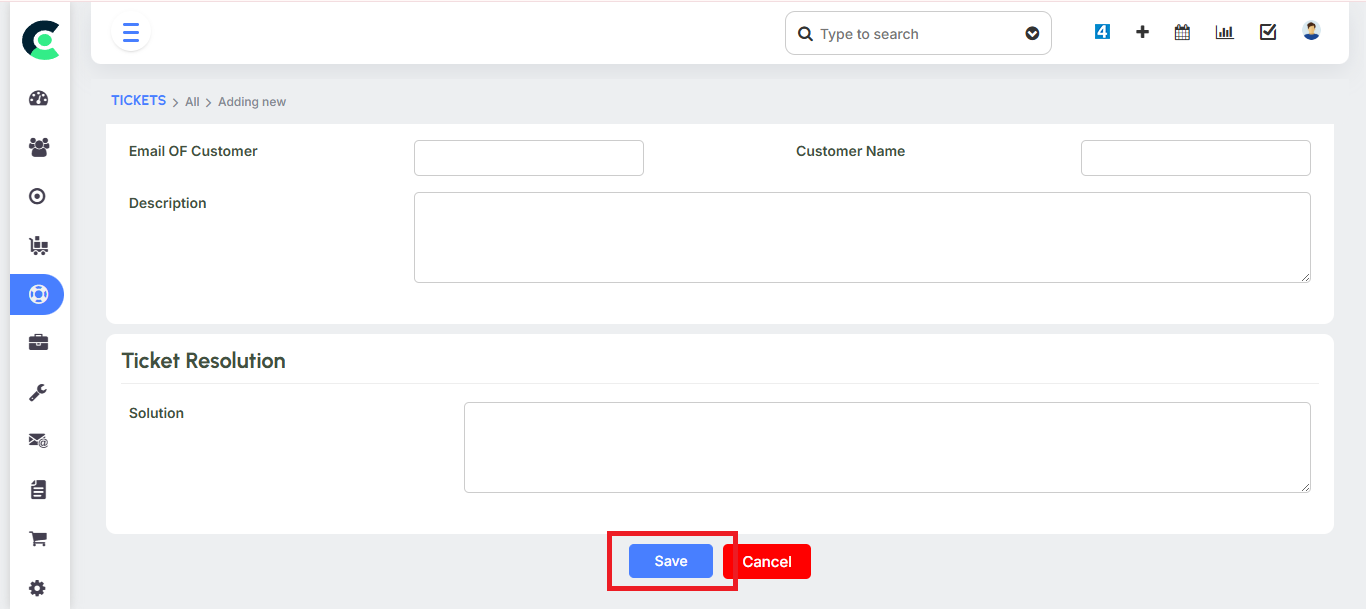The height and width of the screenshot is (609, 1366).
Task: Toggle the hamburger menu button
Action: click(x=130, y=33)
